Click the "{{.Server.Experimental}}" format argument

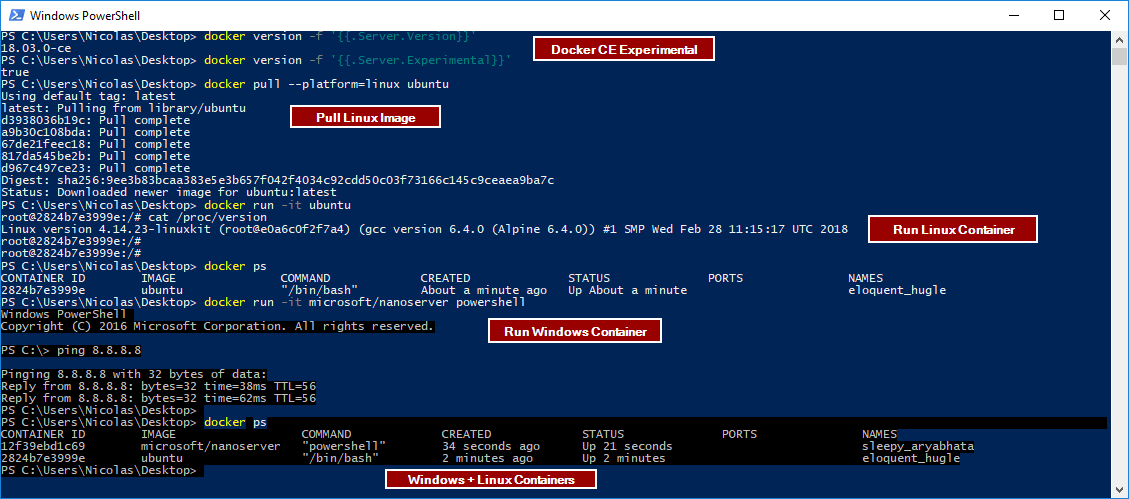(x=423, y=60)
